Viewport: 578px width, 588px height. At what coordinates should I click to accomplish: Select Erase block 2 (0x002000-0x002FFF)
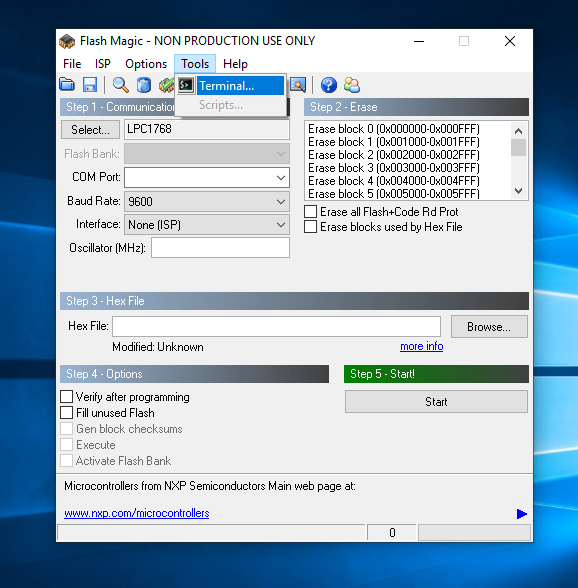click(394, 155)
